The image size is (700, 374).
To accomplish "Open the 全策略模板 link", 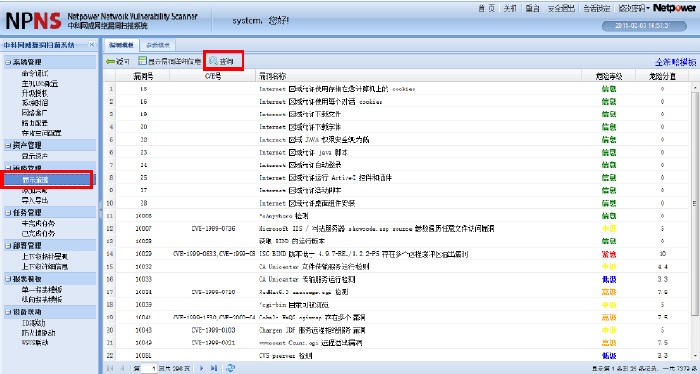I will point(675,62).
